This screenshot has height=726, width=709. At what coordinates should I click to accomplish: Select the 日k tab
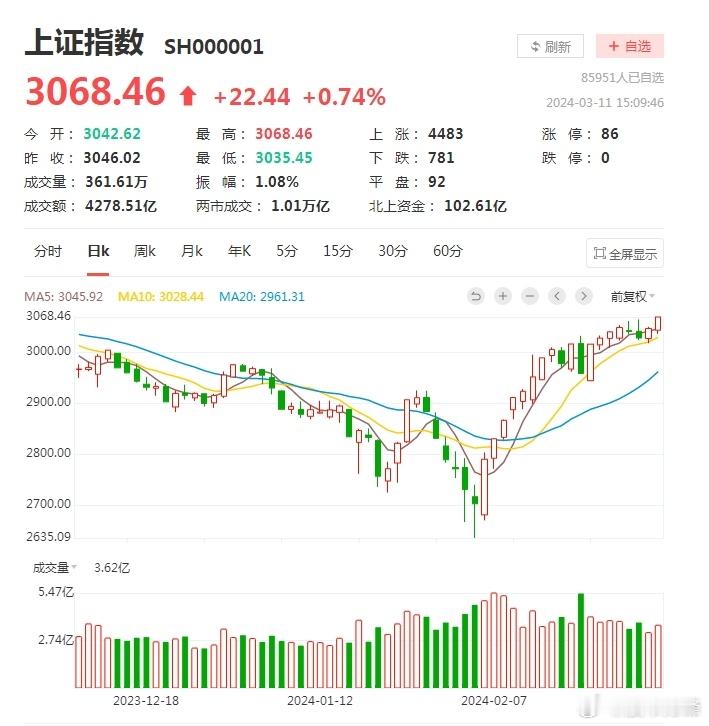(98, 251)
